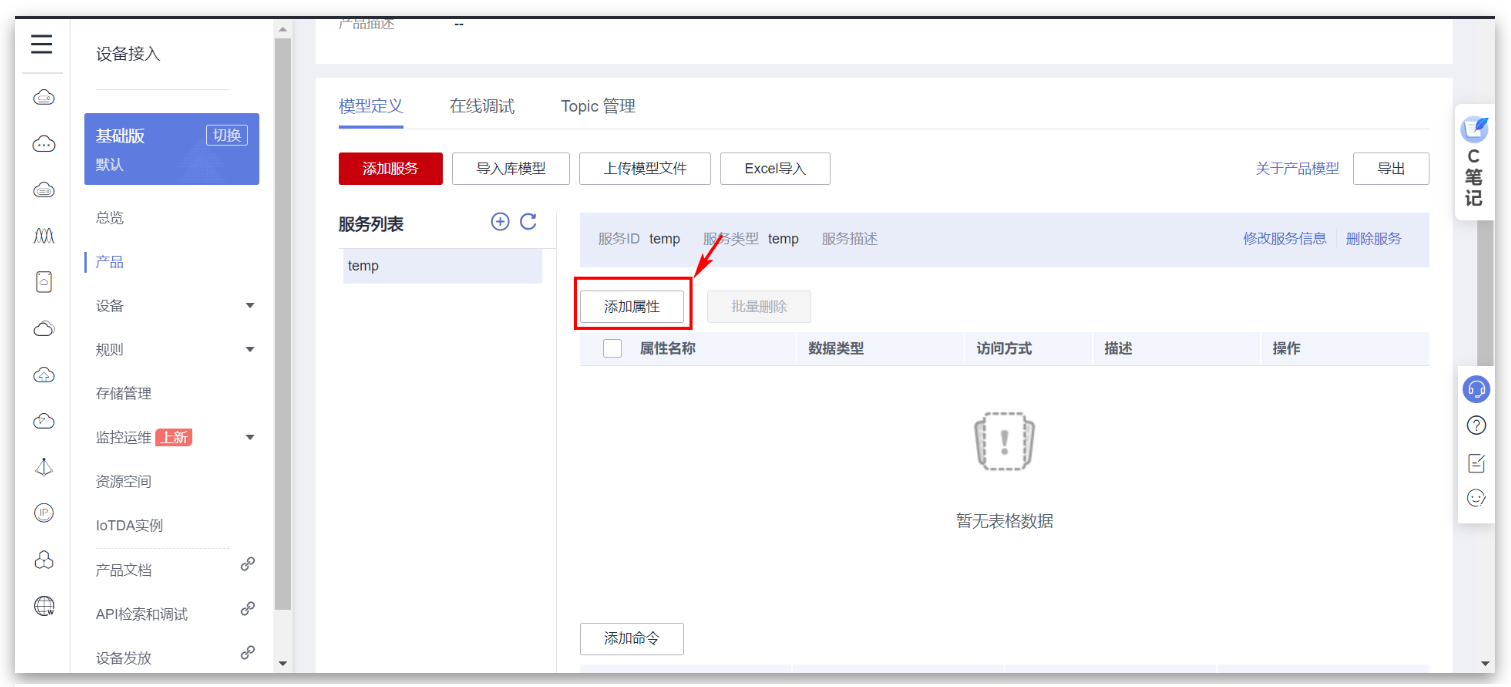
Task: Open the C笔记 notes widget
Action: pos(1474,161)
